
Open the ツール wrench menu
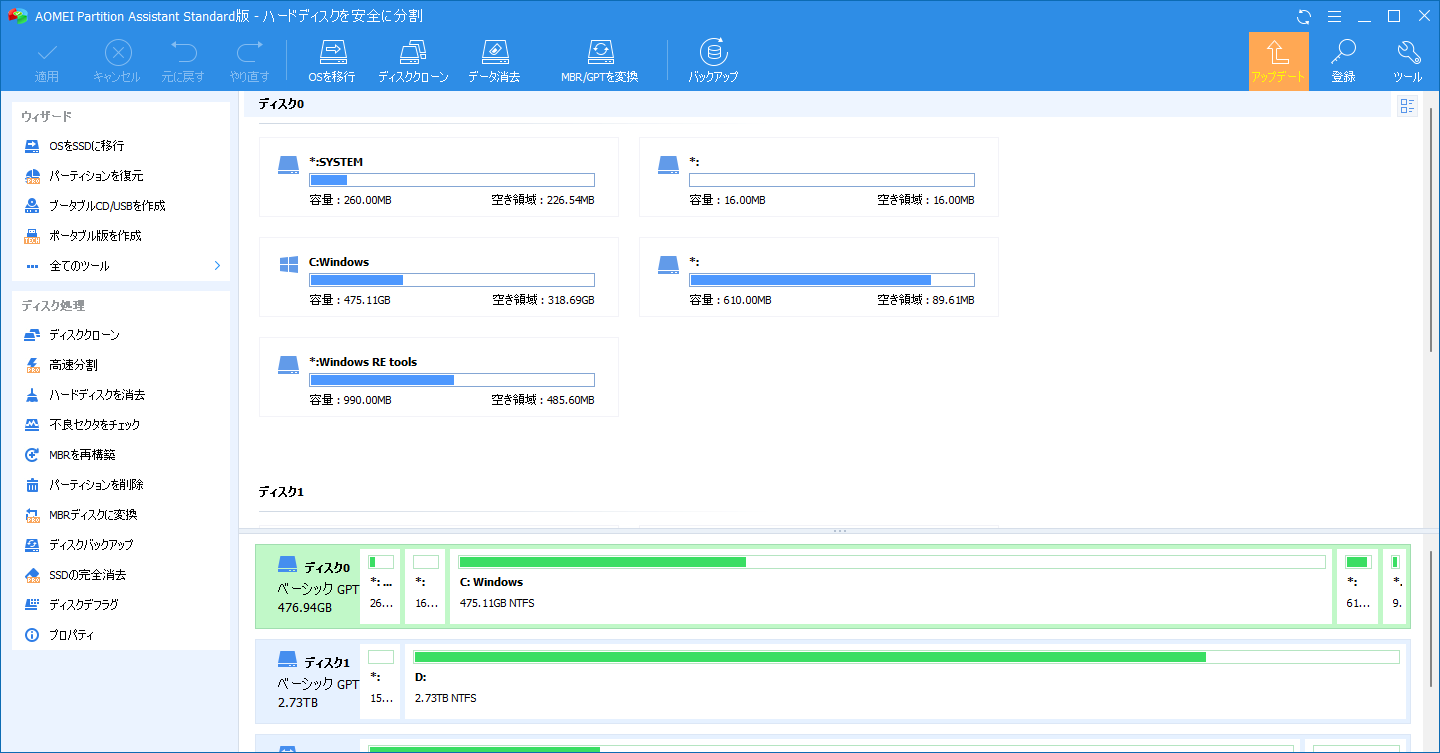pos(1407,62)
